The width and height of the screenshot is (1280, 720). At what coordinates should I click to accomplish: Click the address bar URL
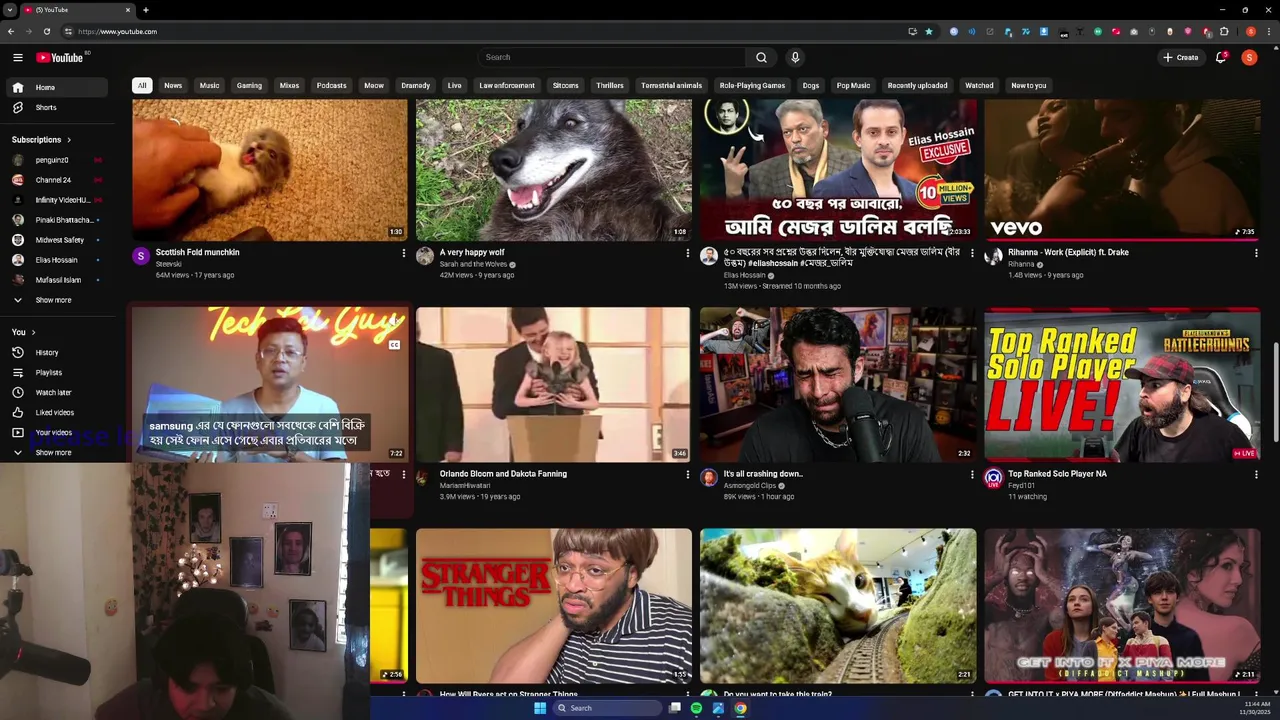tap(117, 31)
